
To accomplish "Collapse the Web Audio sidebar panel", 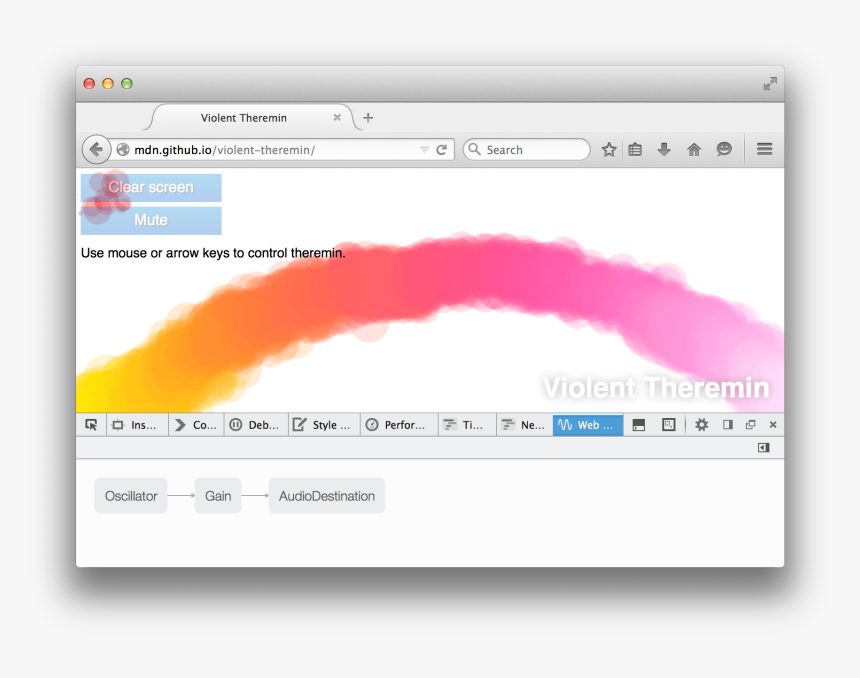I will pyautogui.click(x=763, y=447).
